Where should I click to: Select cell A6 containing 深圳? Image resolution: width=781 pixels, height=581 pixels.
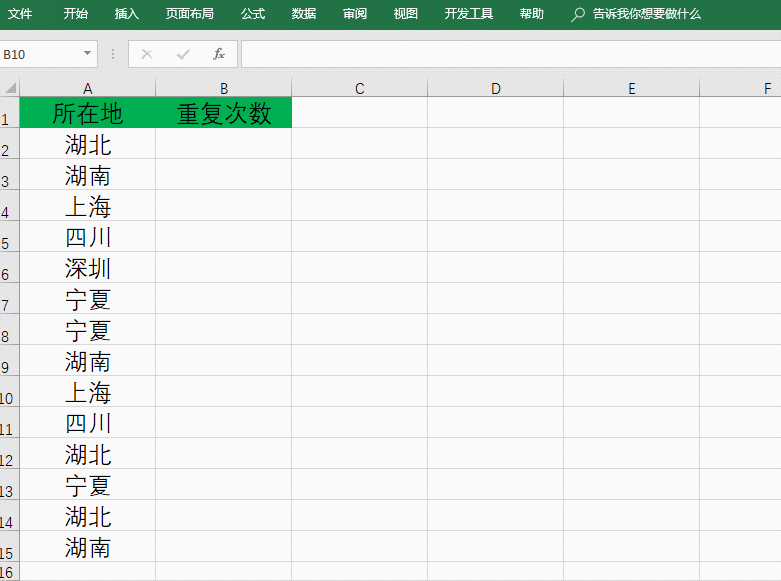[88, 267]
